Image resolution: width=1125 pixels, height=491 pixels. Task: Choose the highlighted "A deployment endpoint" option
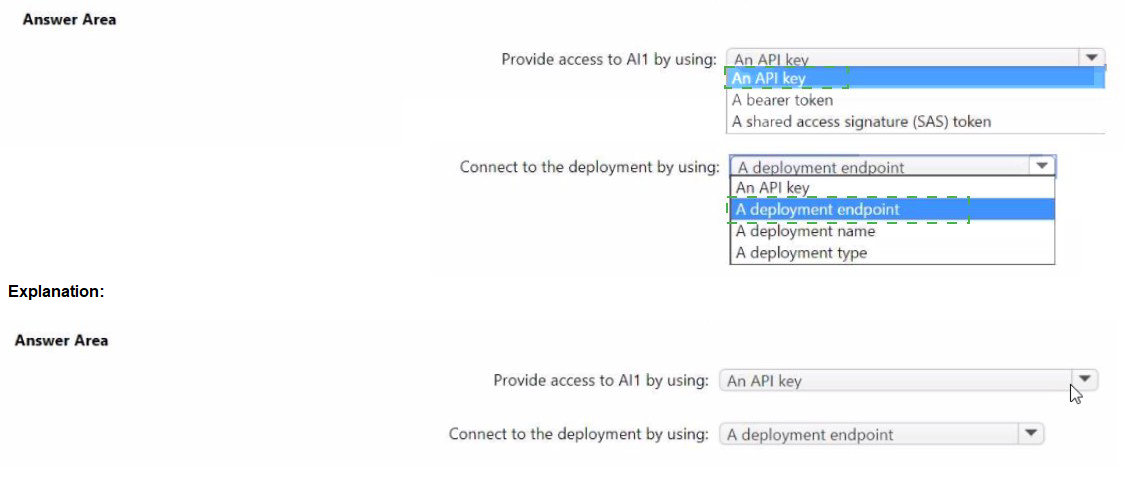point(818,210)
